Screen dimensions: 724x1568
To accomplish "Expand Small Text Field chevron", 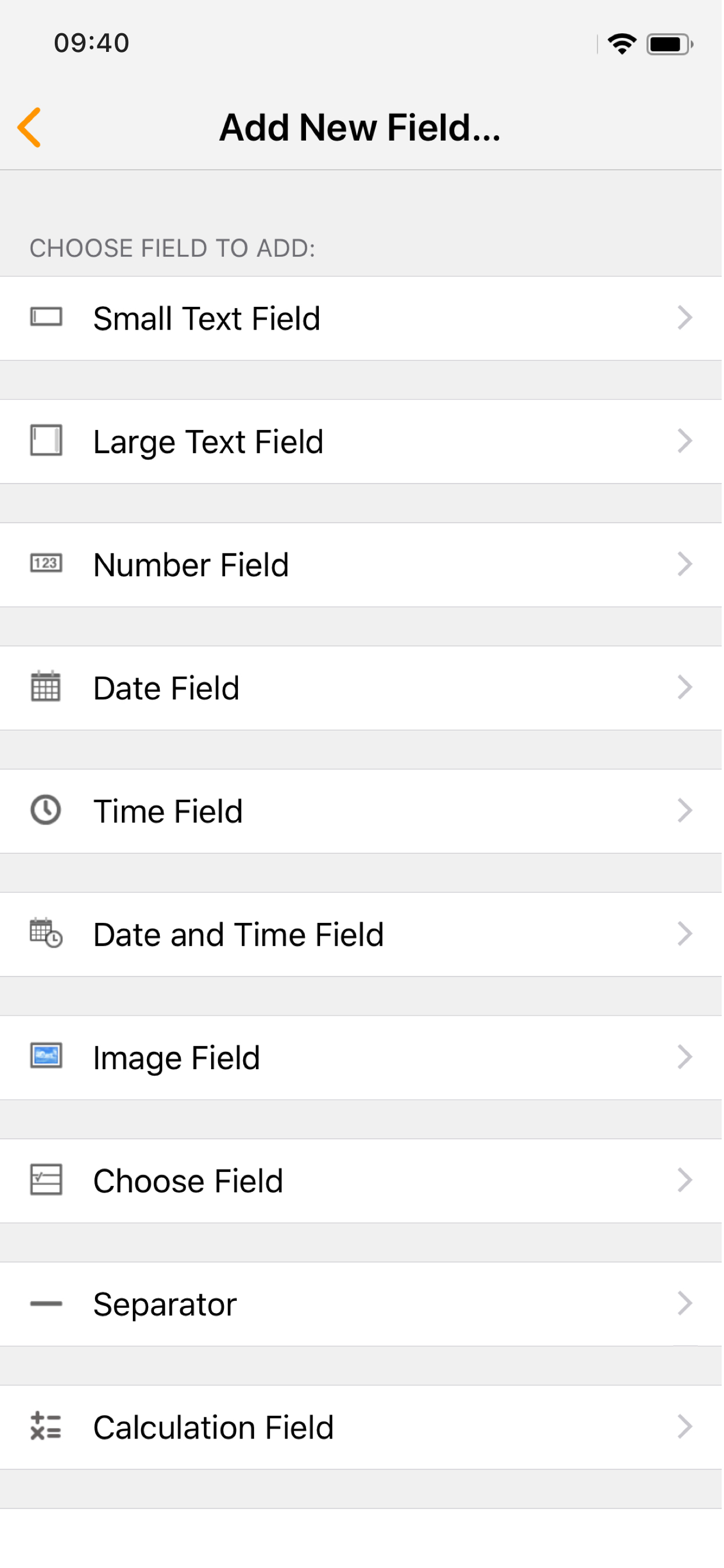I will tap(685, 318).
